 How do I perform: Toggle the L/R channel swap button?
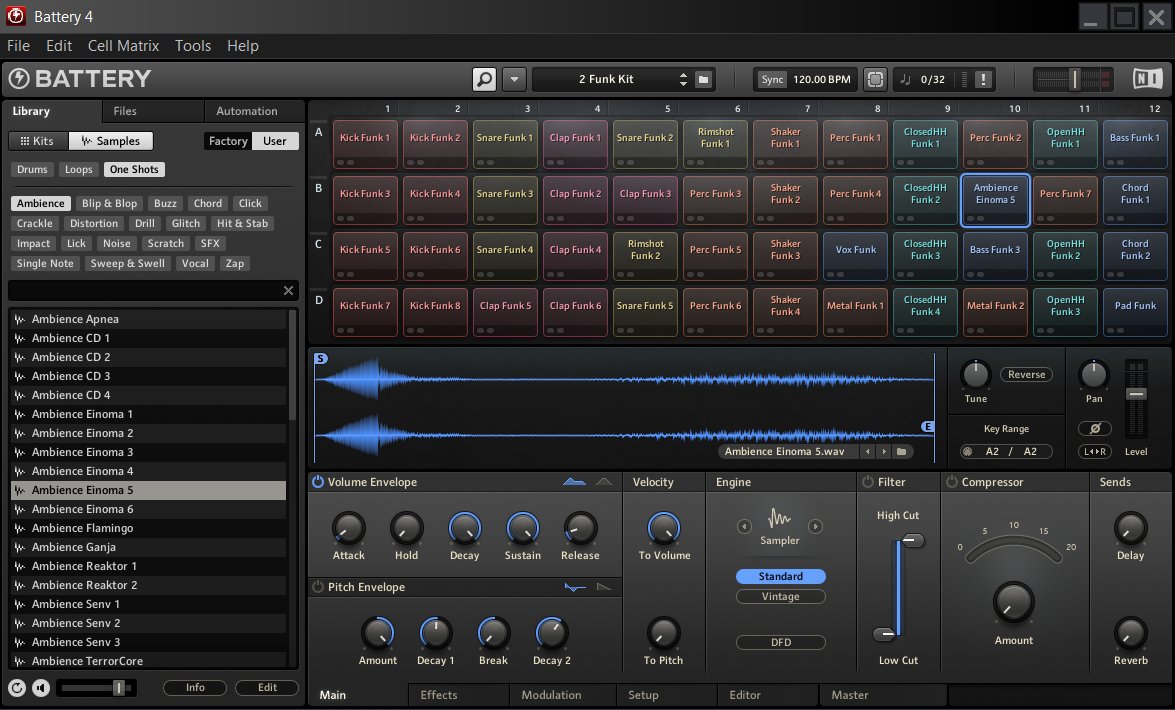point(1094,451)
